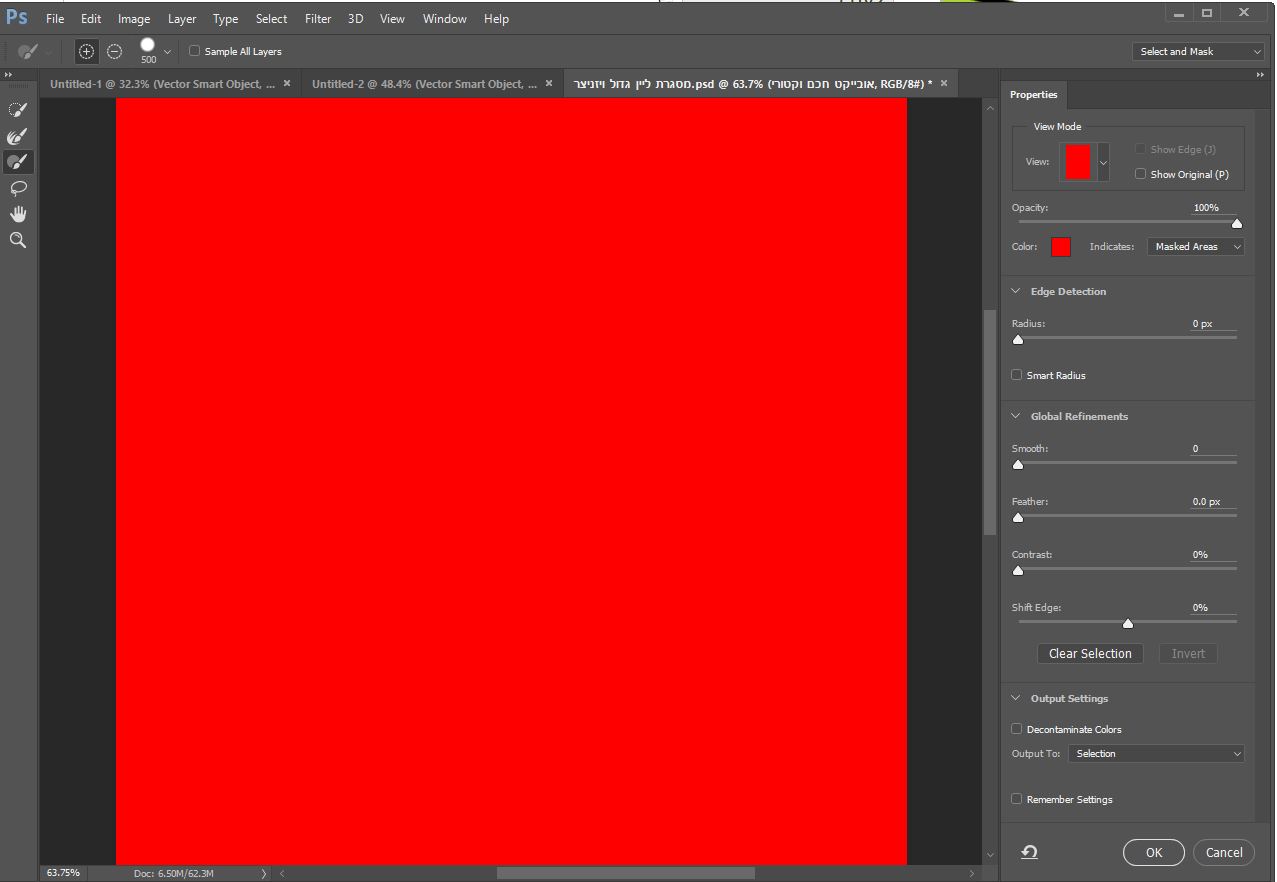Image resolution: width=1277 pixels, height=882 pixels.
Task: Open the Type menu
Action: click(226, 18)
